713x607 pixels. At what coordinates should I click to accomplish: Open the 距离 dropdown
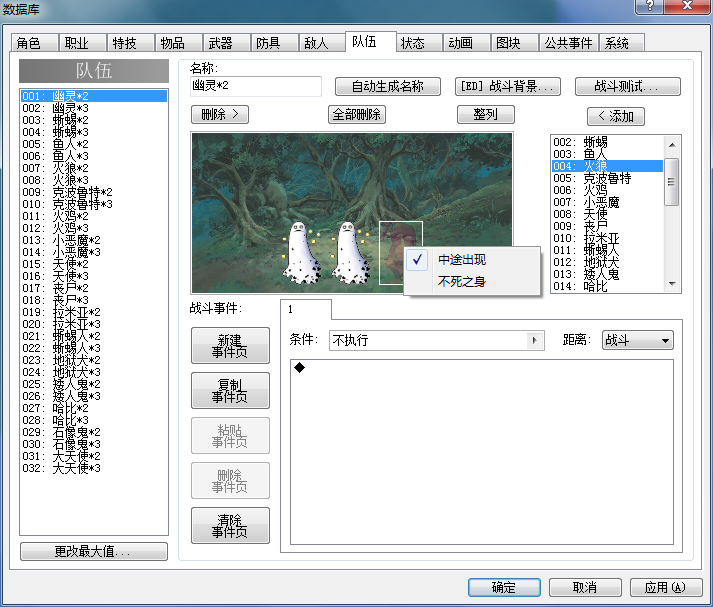tap(638, 340)
